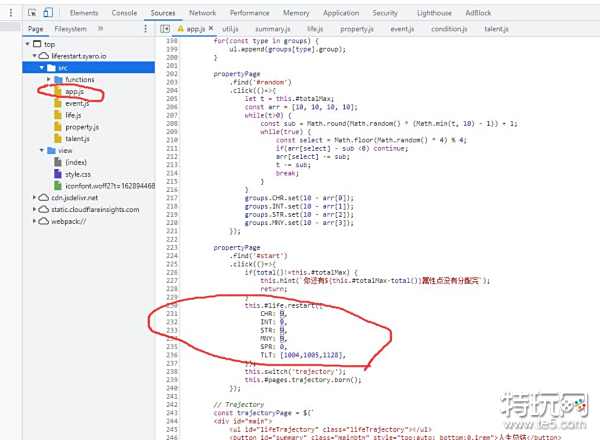Click the frame icon beside top
The width and height of the screenshot is (600, 440).
point(37,44)
